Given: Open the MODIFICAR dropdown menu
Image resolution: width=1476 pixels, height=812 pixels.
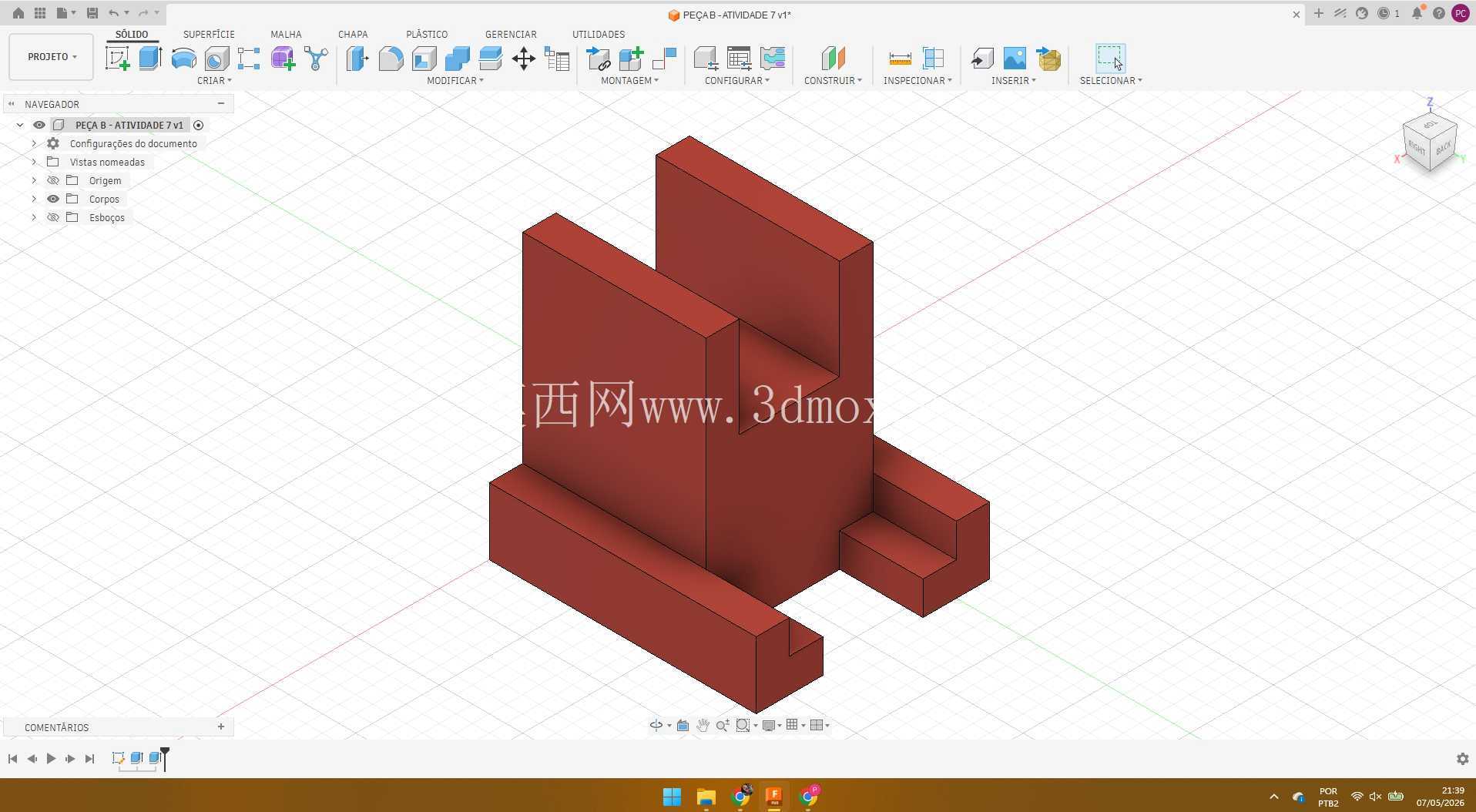Looking at the screenshot, I should tap(455, 80).
